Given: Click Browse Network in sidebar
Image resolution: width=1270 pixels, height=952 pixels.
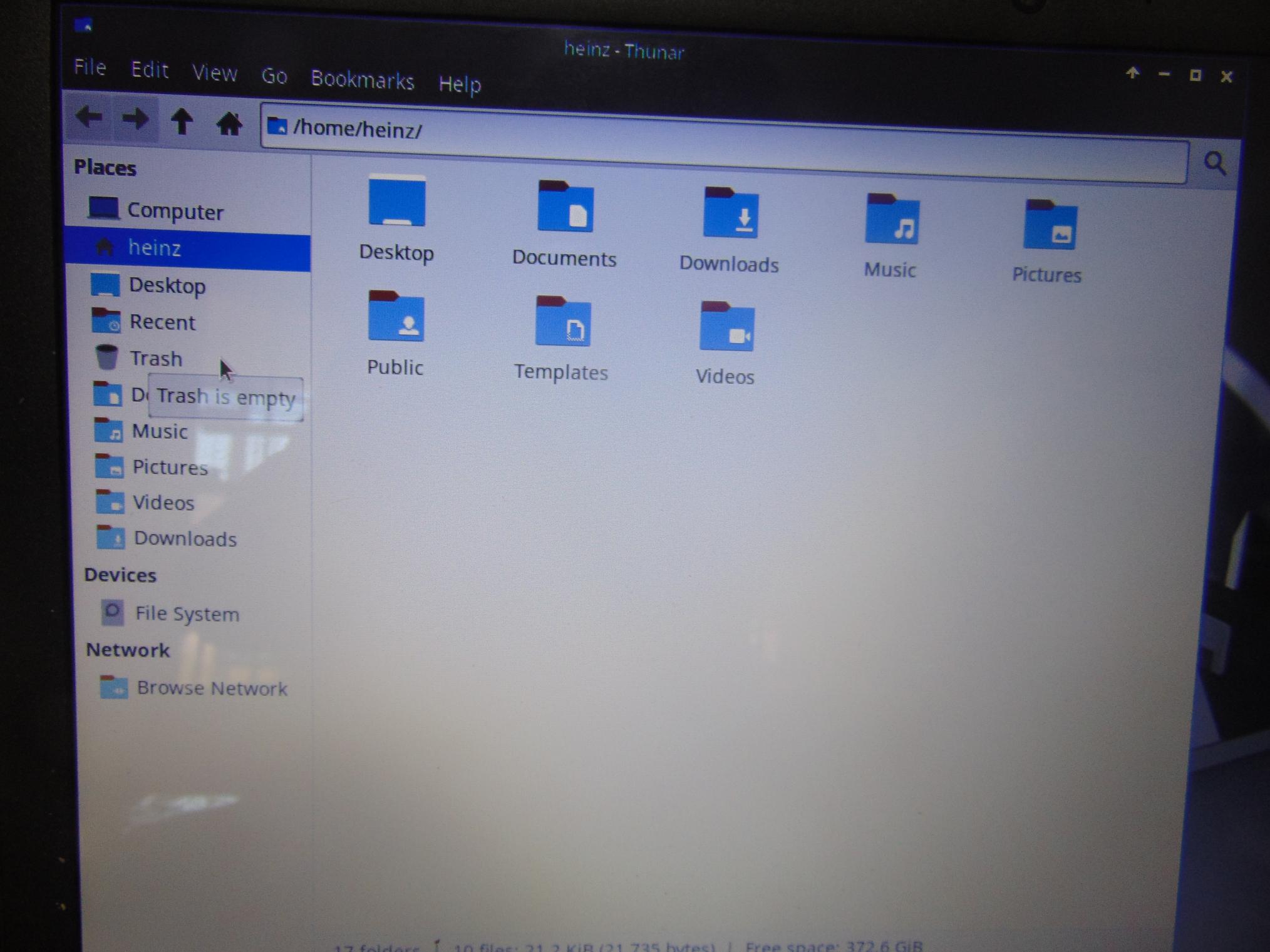Looking at the screenshot, I should [x=210, y=688].
